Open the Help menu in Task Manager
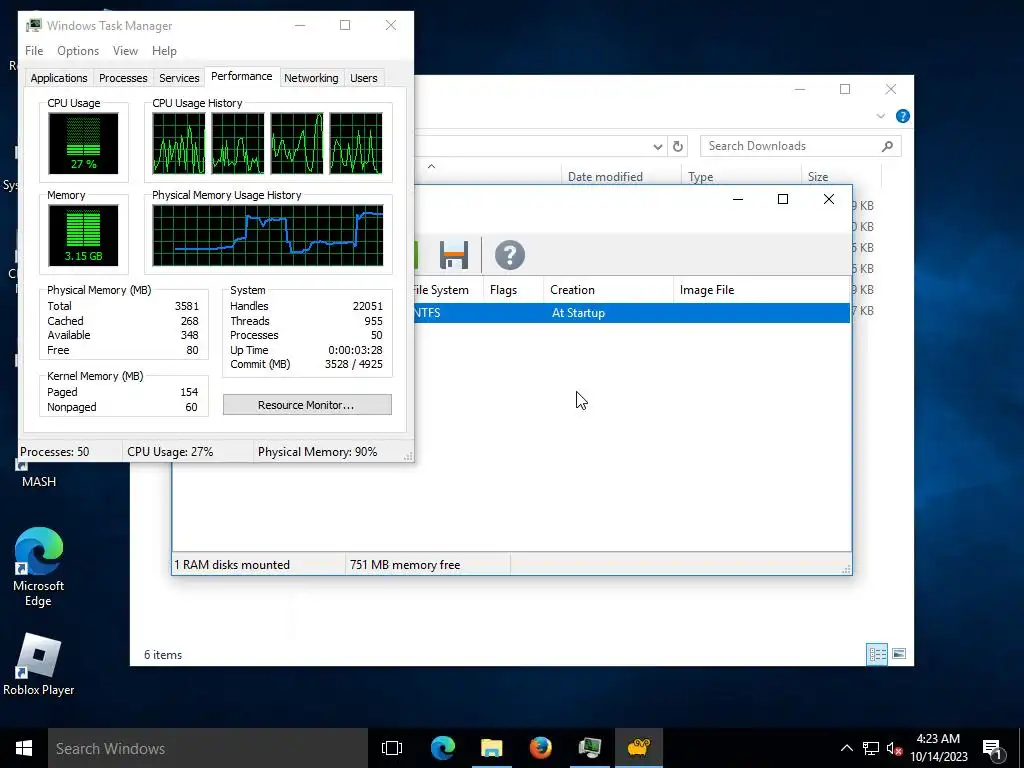This screenshot has width=1024, height=768. click(x=164, y=51)
